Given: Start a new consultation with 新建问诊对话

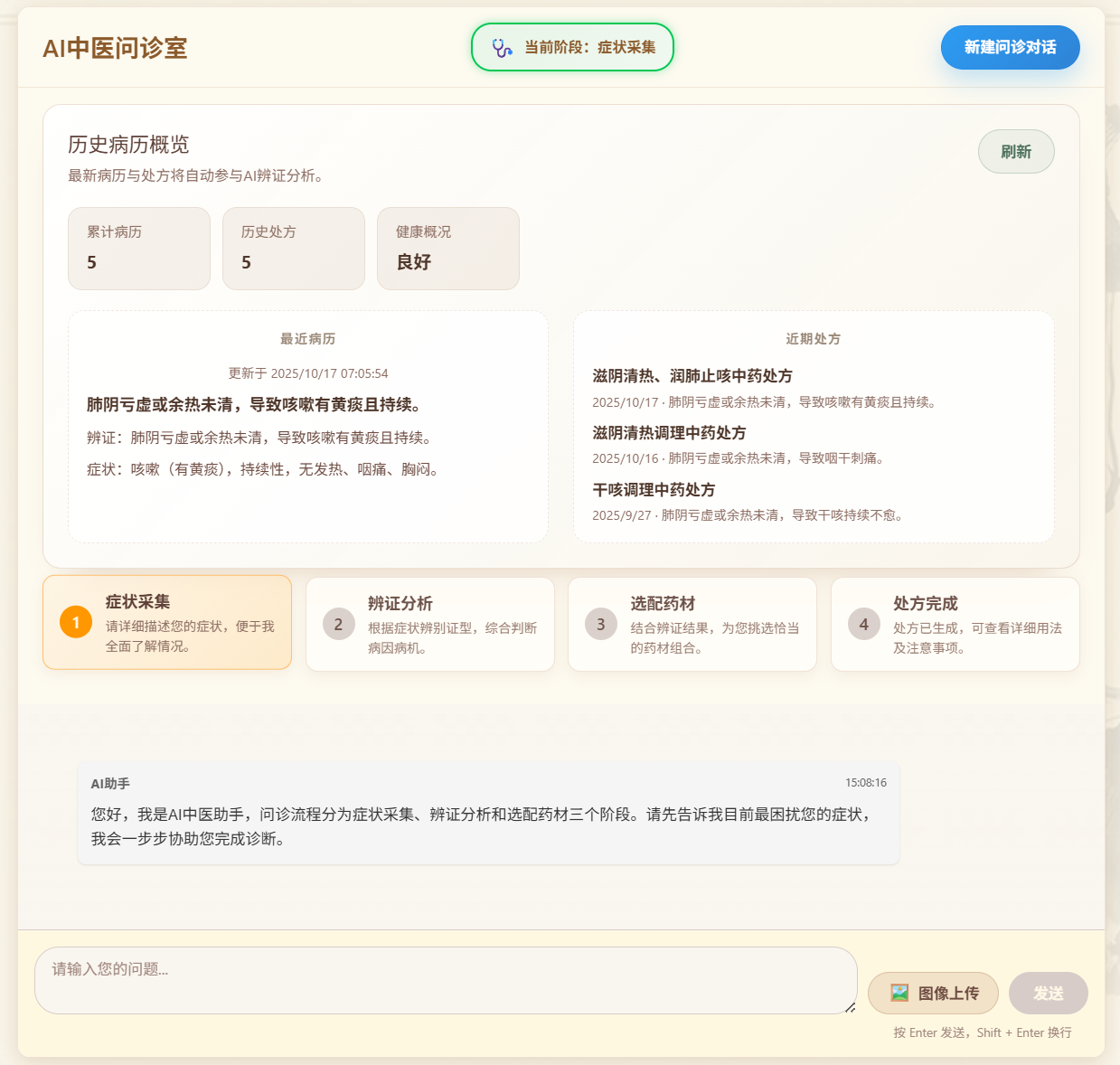Looking at the screenshot, I should [1010, 47].
